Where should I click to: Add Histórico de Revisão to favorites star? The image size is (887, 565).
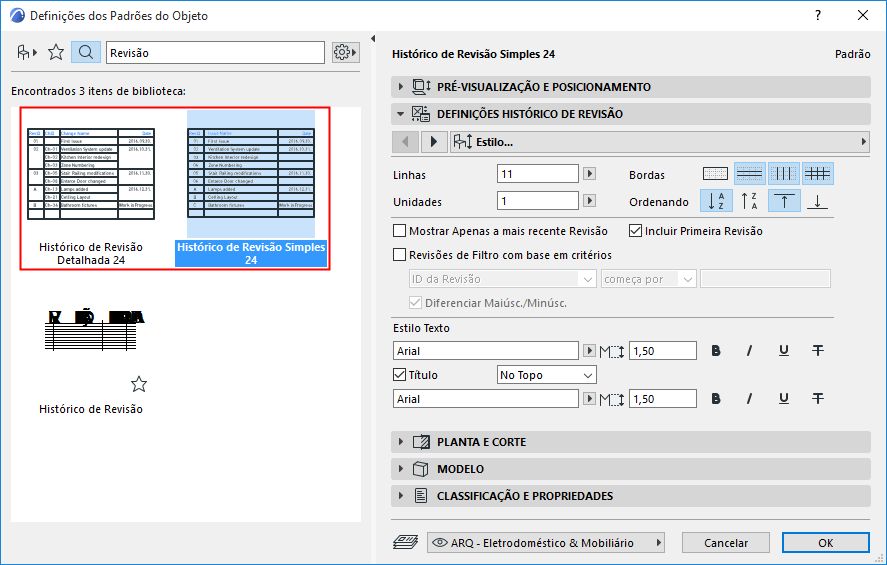139,385
